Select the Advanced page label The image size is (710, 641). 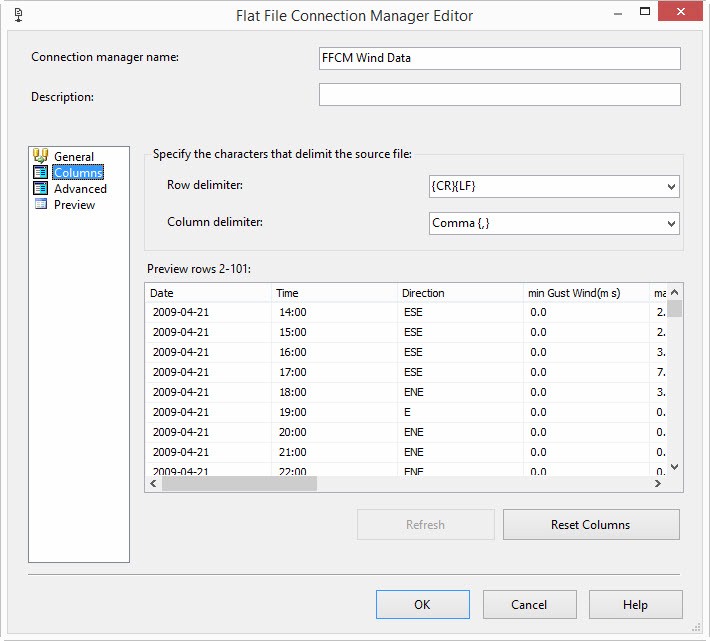pyautogui.click(x=80, y=189)
